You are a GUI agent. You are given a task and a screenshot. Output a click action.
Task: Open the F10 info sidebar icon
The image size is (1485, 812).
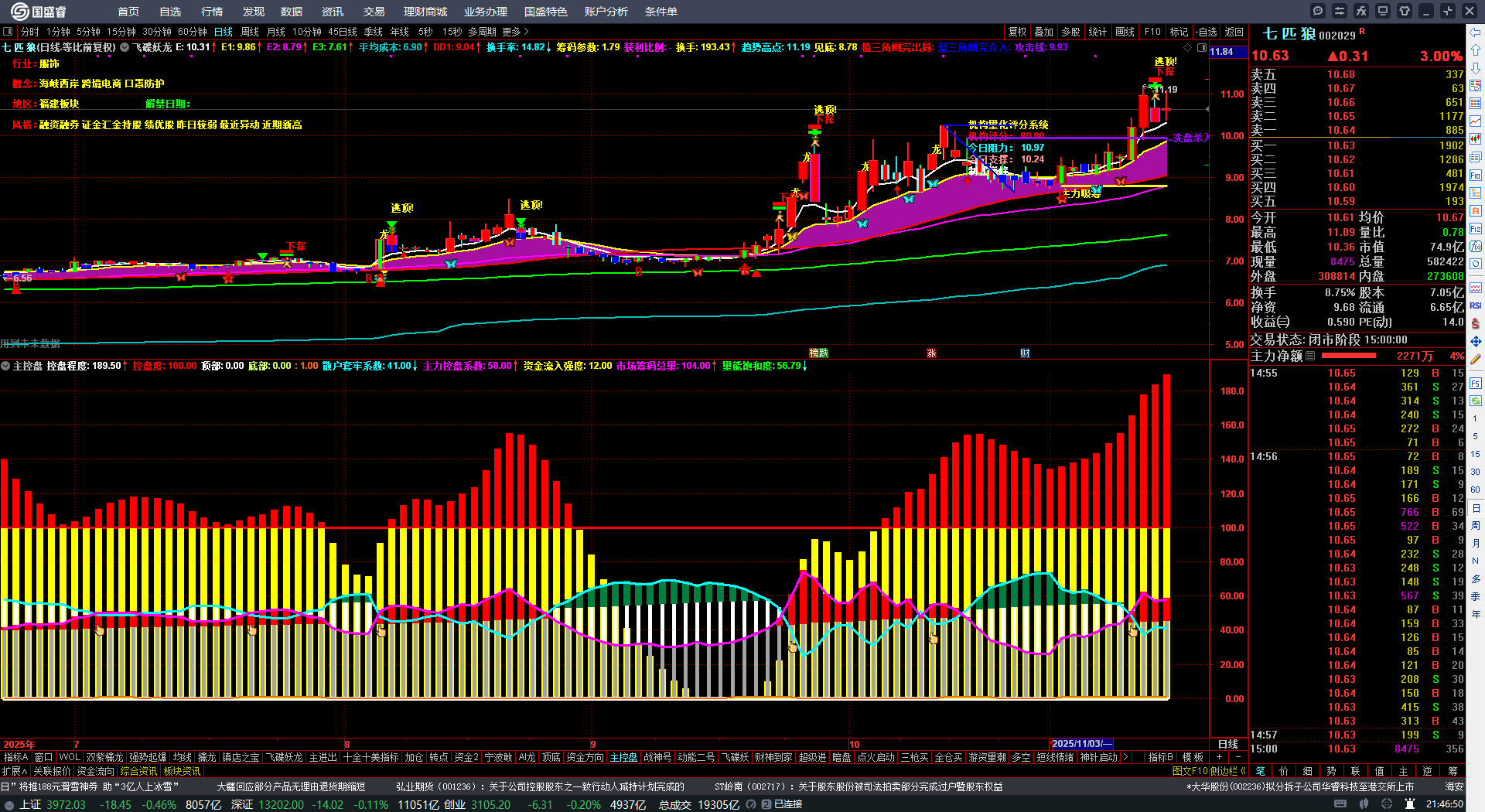coord(1476,176)
